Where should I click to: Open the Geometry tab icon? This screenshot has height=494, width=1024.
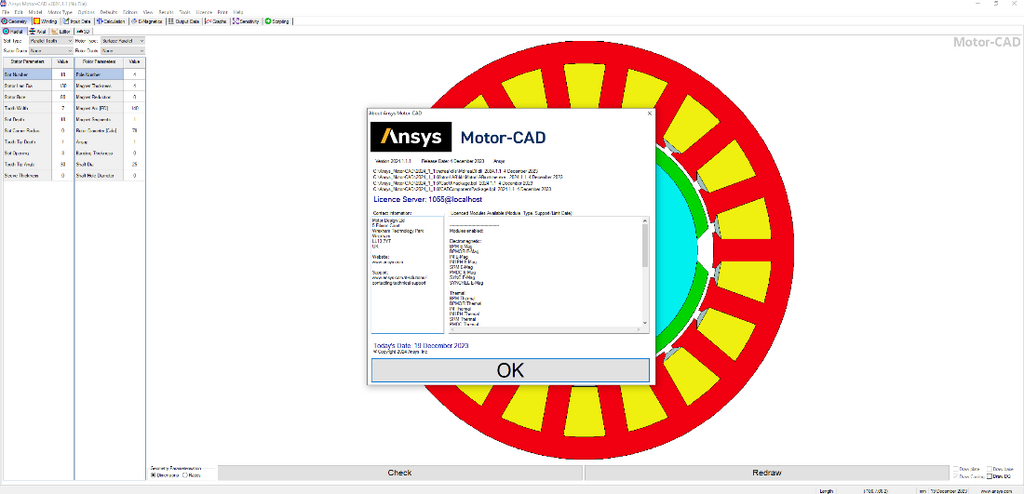(x=5, y=22)
